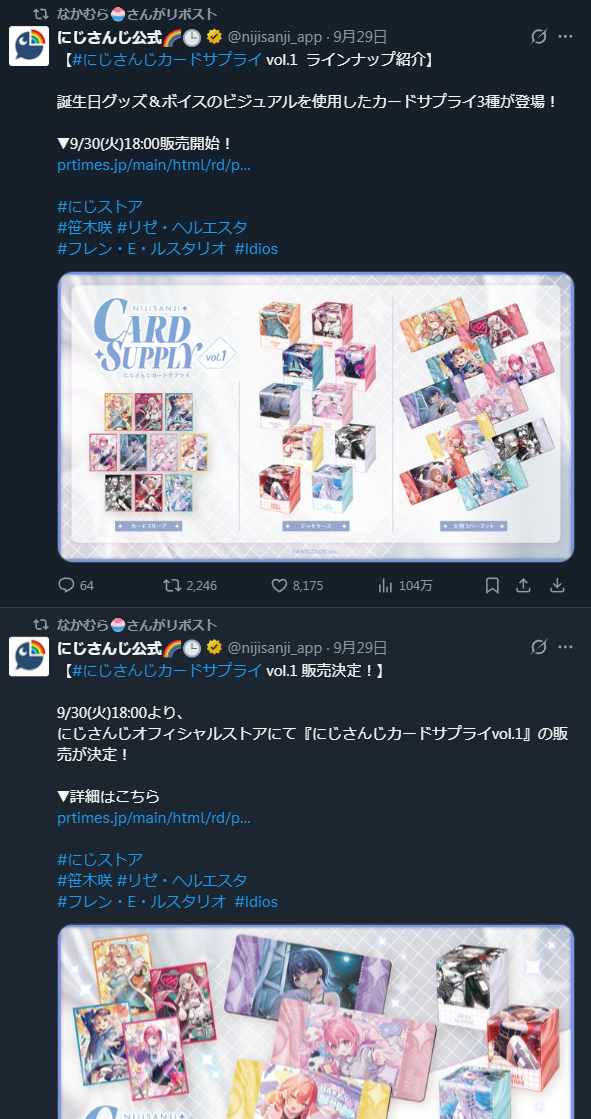Viewport: 591px width, 1119px height.
Task: Click Grok icon on the second post
Action: [539, 647]
